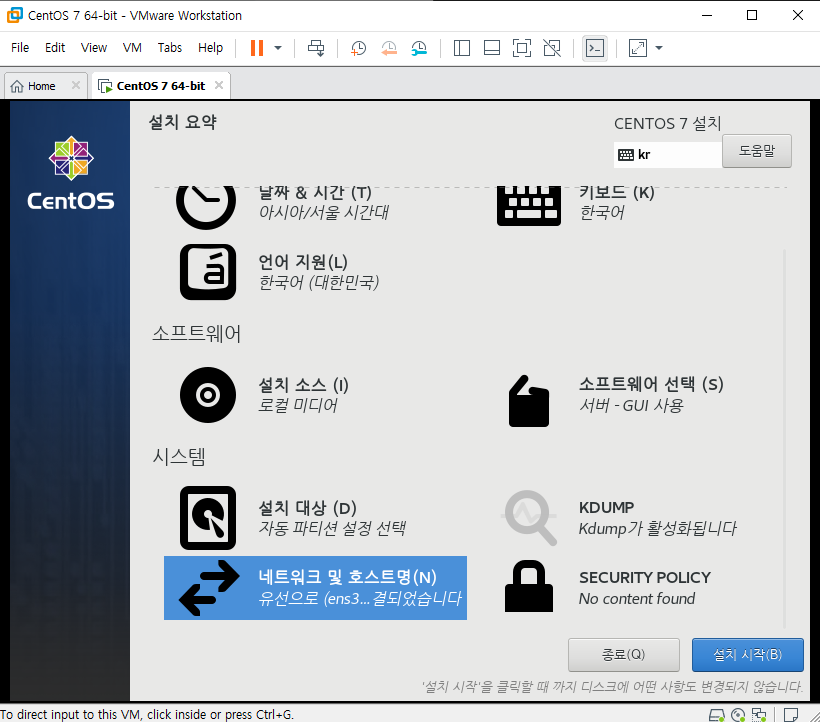
Task: Open the console view icon
Action: [x=595, y=48]
